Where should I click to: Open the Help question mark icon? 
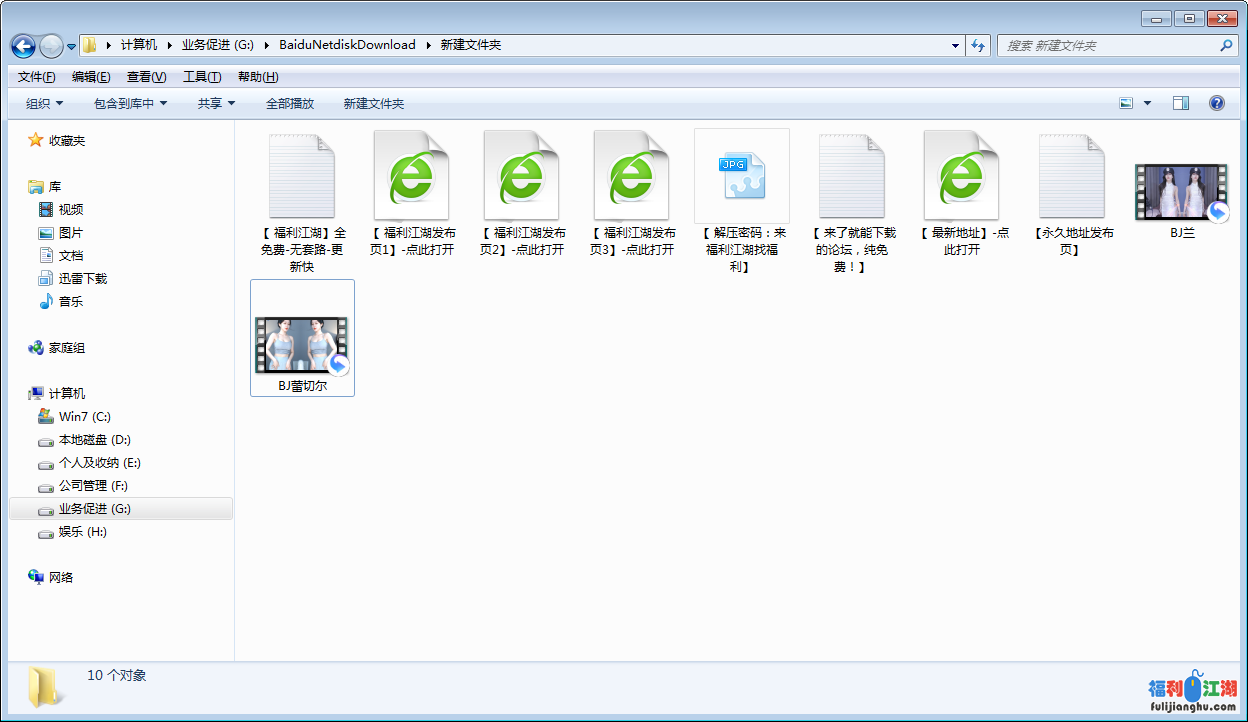pyautogui.click(x=1217, y=103)
